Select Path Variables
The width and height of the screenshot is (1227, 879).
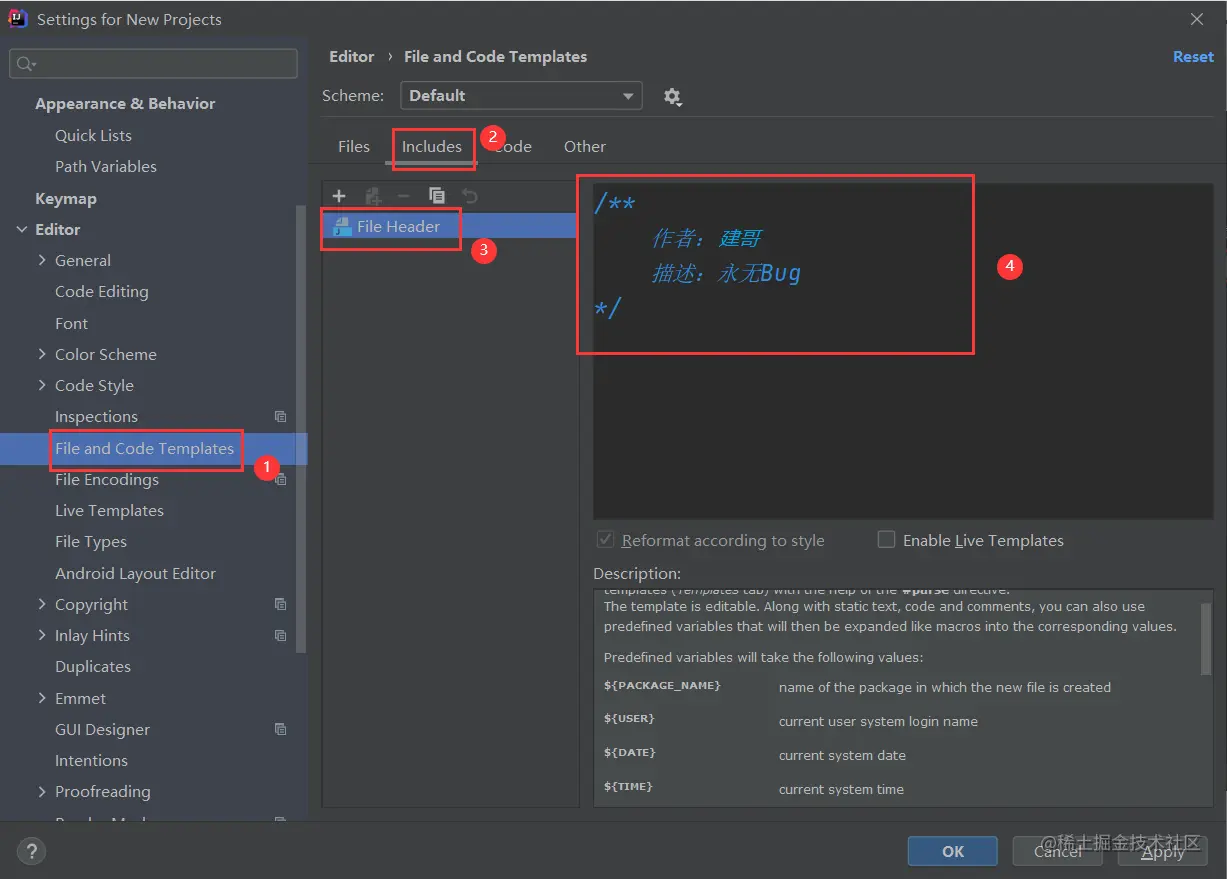[106, 167]
